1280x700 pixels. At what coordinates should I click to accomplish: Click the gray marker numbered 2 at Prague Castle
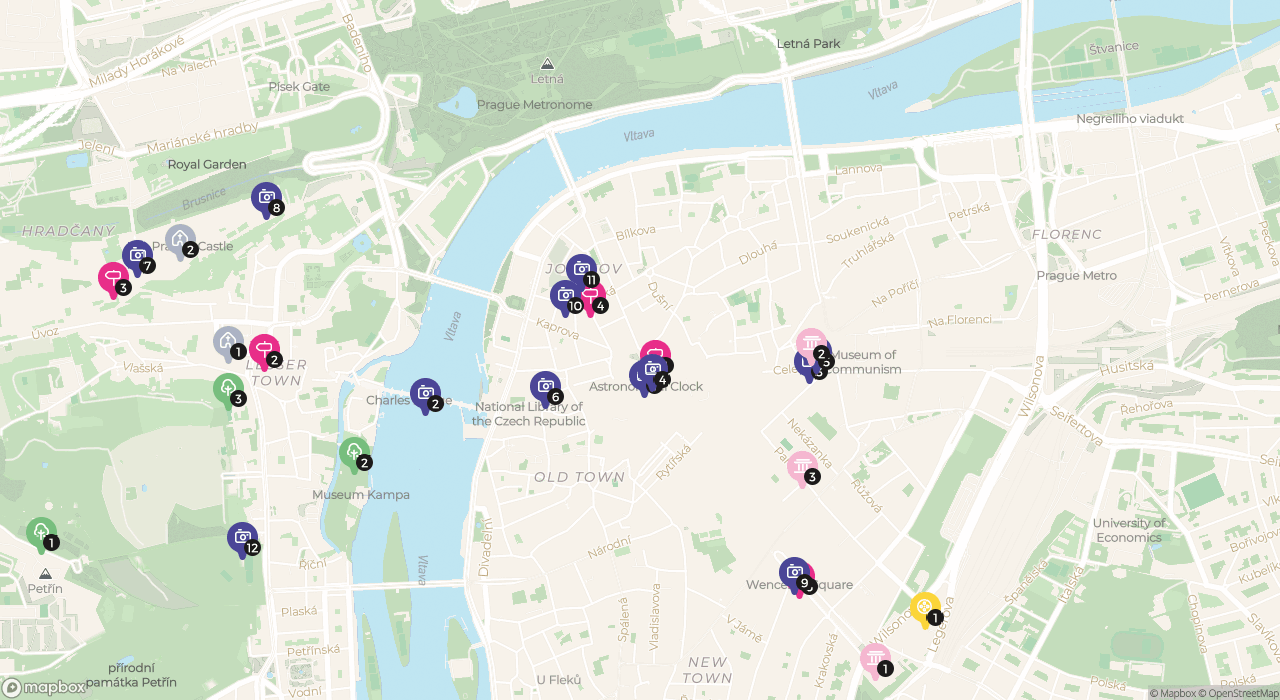(180, 240)
